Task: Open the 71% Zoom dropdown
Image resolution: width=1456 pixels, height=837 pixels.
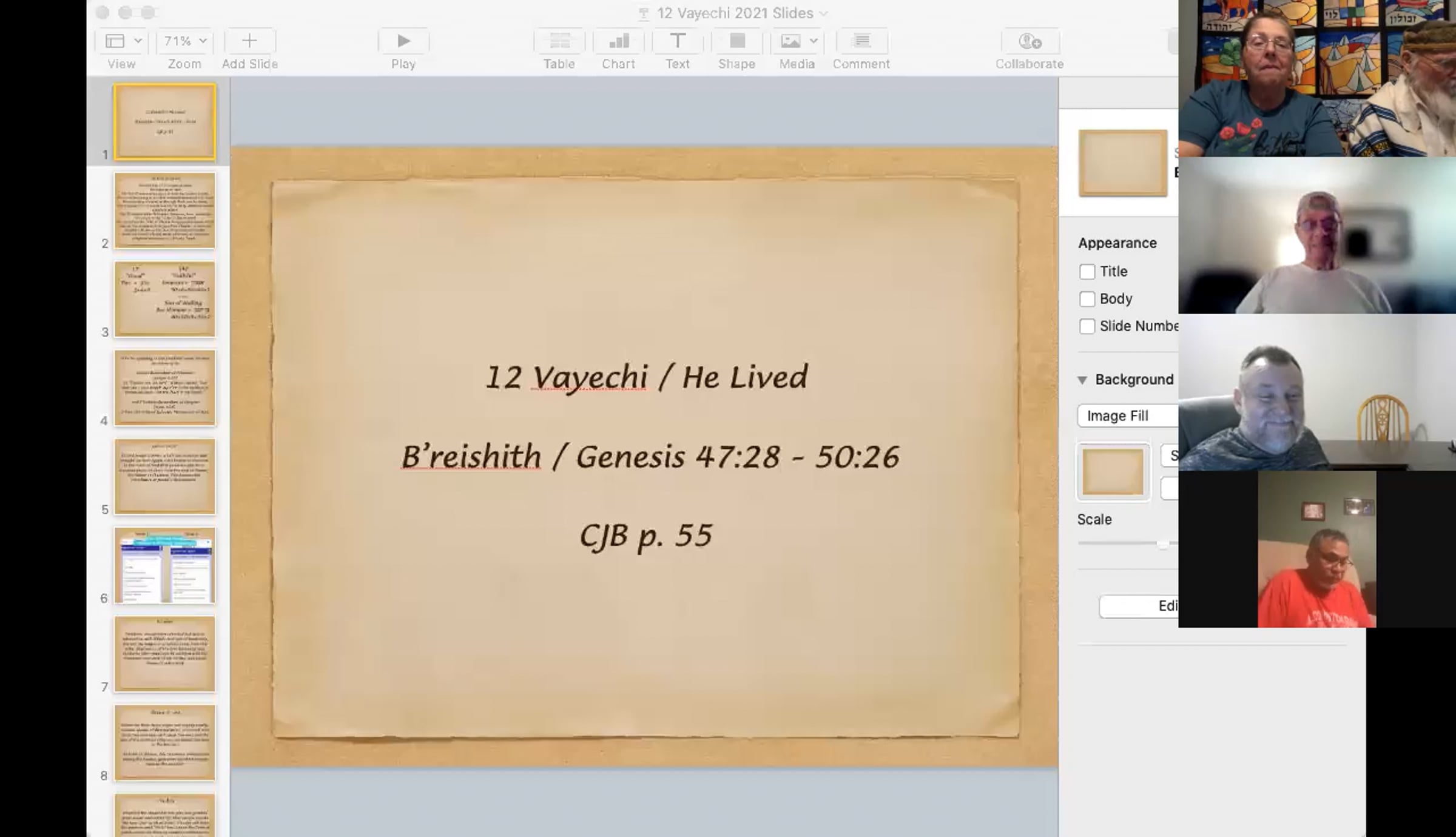Action: click(x=185, y=41)
